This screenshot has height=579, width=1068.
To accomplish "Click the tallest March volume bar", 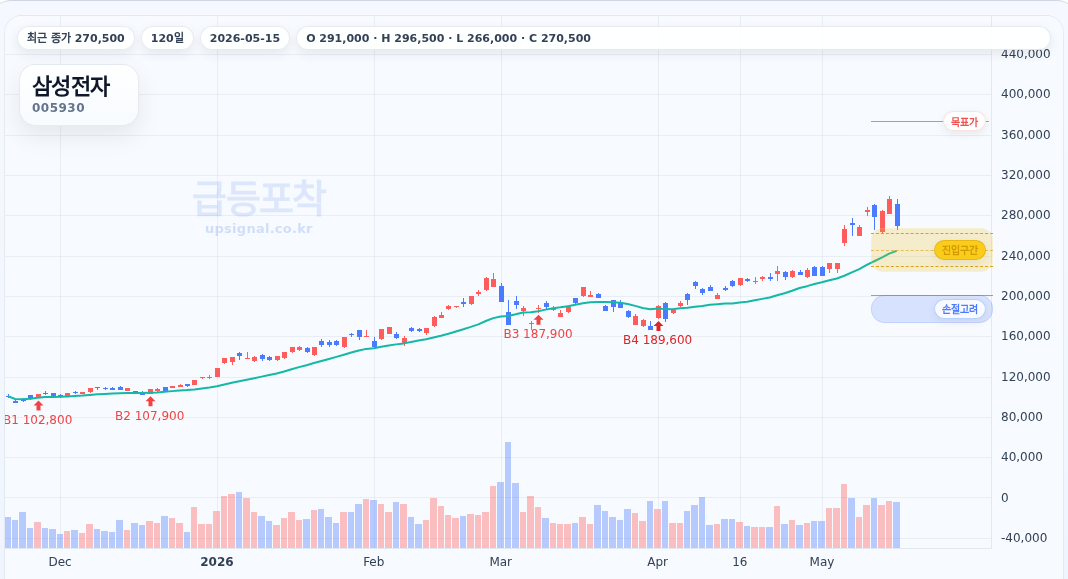I will click(508, 495).
